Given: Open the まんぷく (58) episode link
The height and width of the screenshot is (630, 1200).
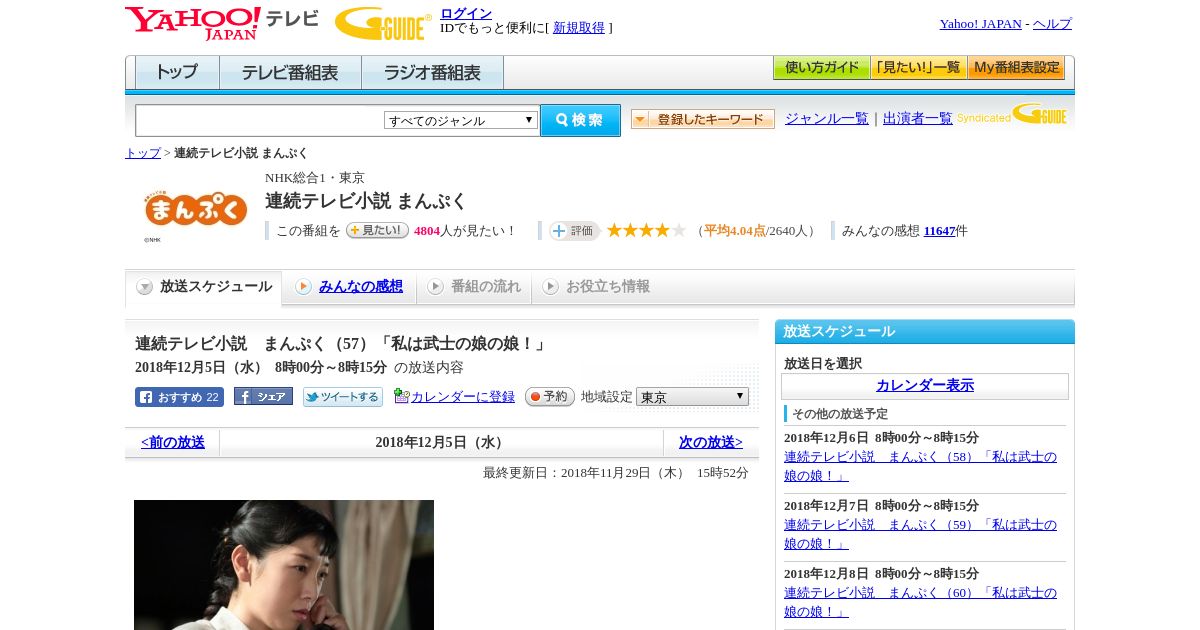Looking at the screenshot, I should pos(920,466).
